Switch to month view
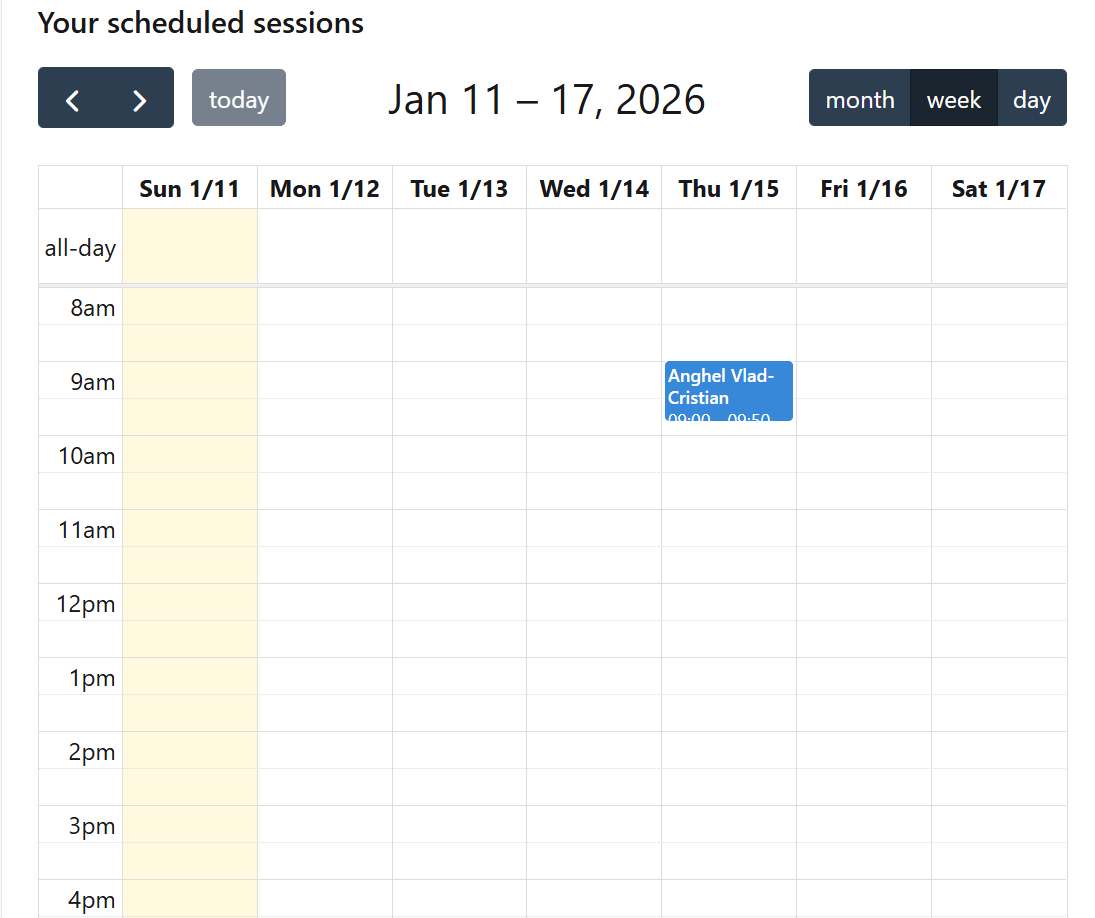The height and width of the screenshot is (918, 1095). (860, 98)
